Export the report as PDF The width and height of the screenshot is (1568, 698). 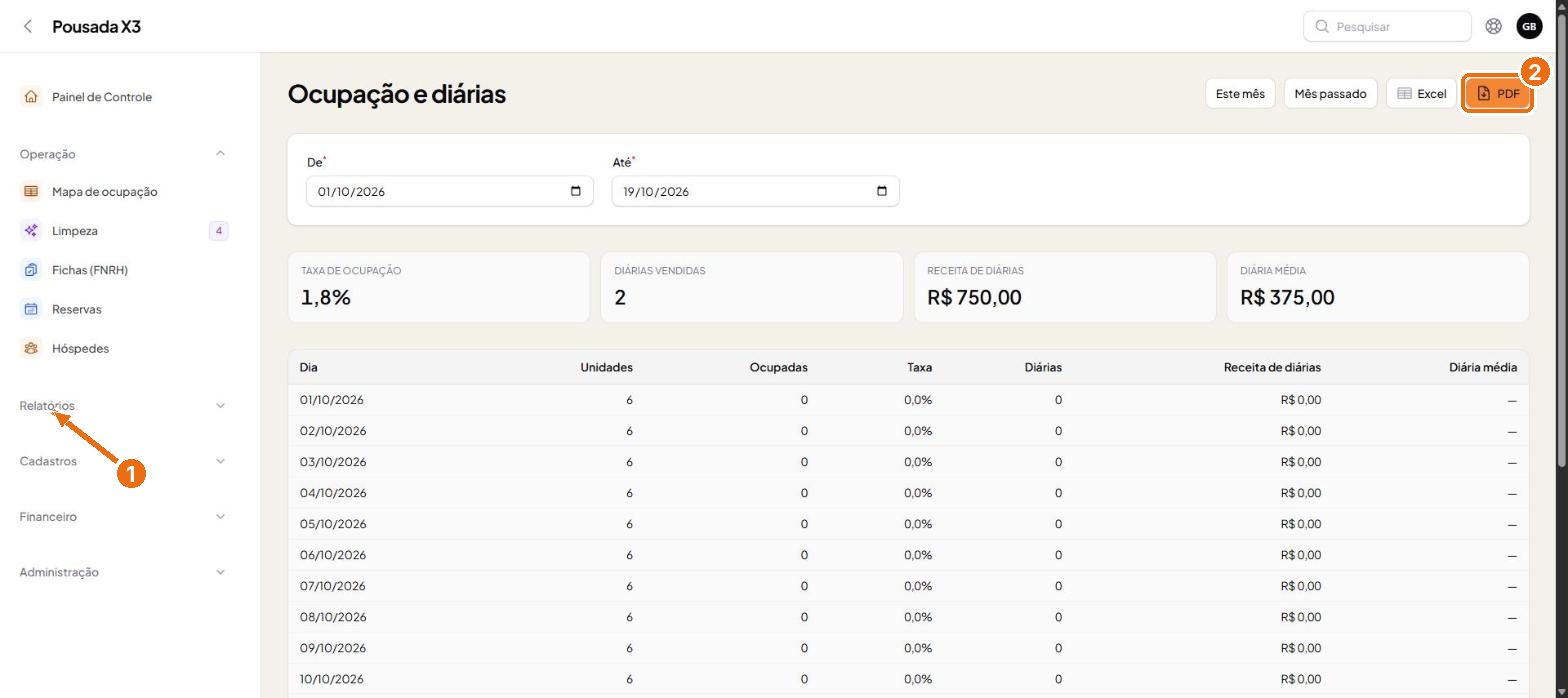coord(1498,93)
